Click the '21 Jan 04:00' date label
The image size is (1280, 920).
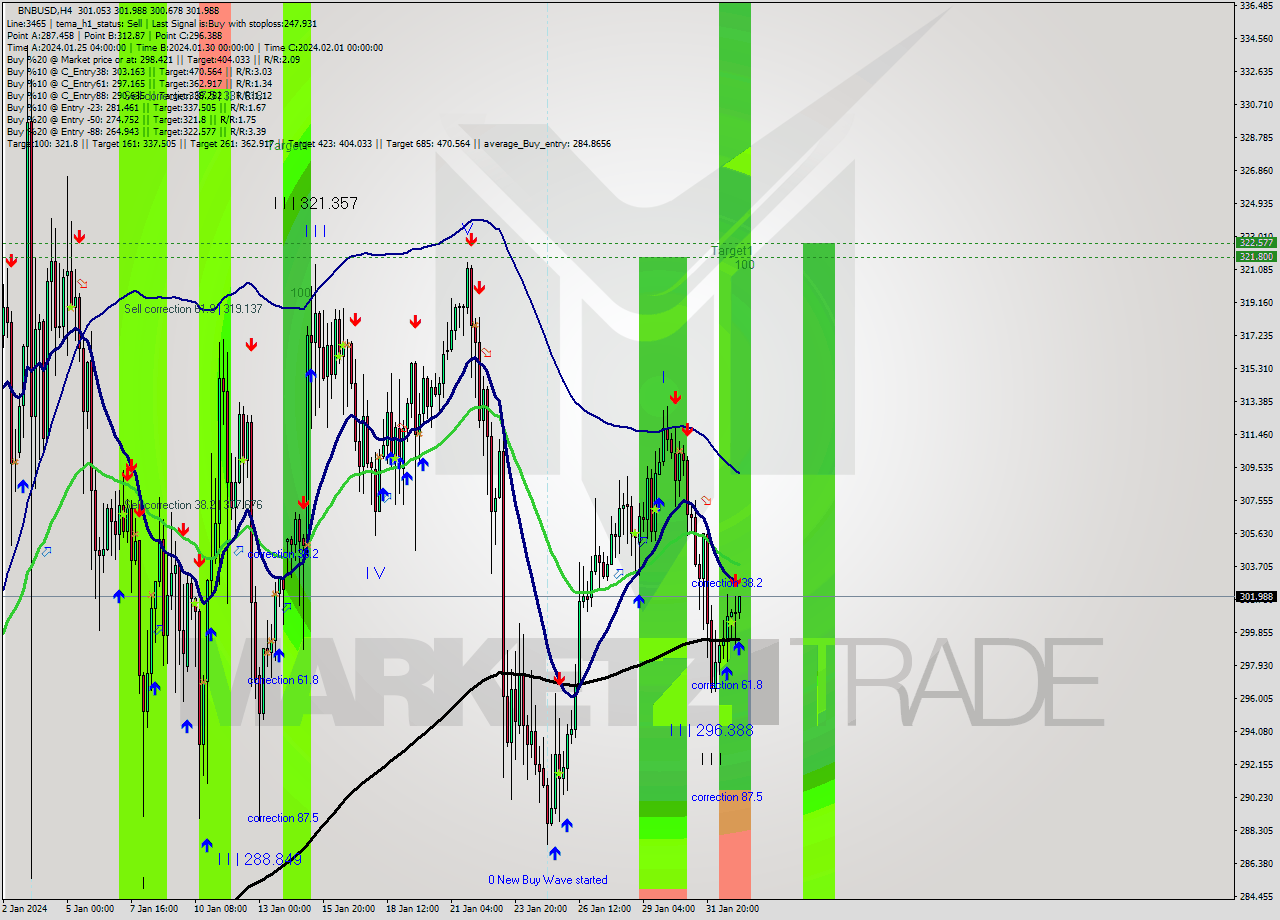click(475, 910)
